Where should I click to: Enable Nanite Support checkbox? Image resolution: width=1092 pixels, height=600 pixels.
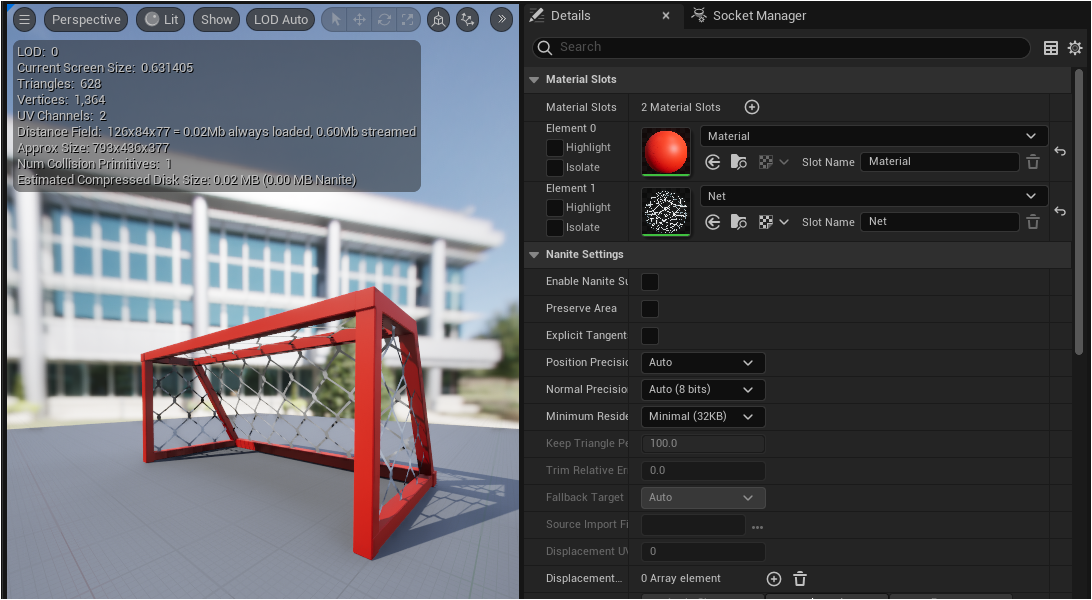[x=650, y=282]
